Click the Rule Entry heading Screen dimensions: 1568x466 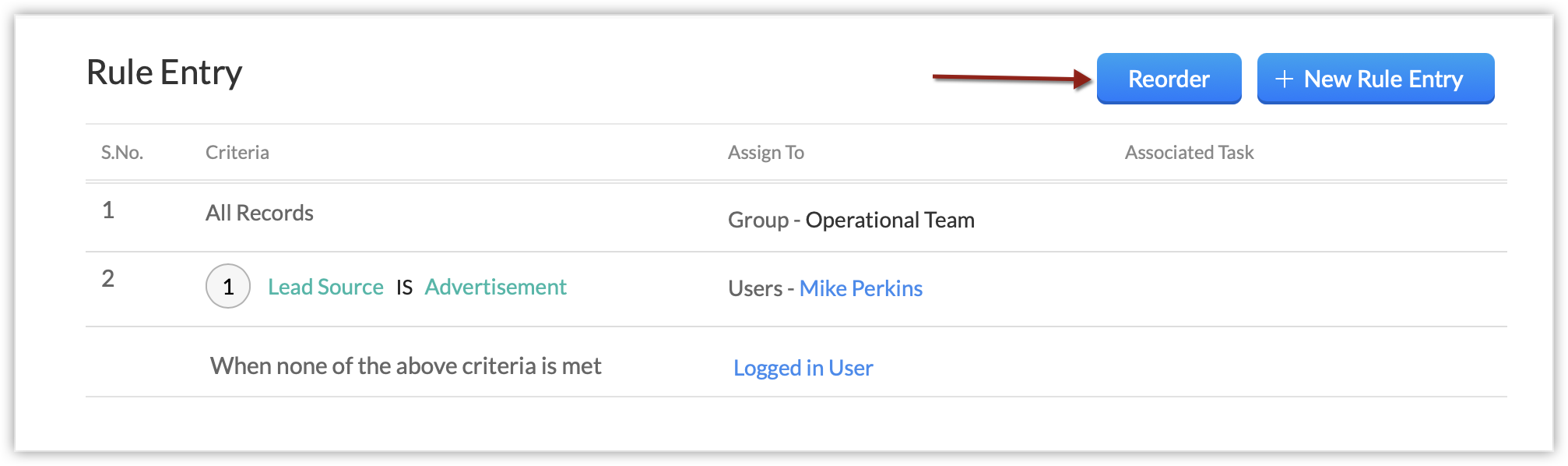tap(164, 72)
